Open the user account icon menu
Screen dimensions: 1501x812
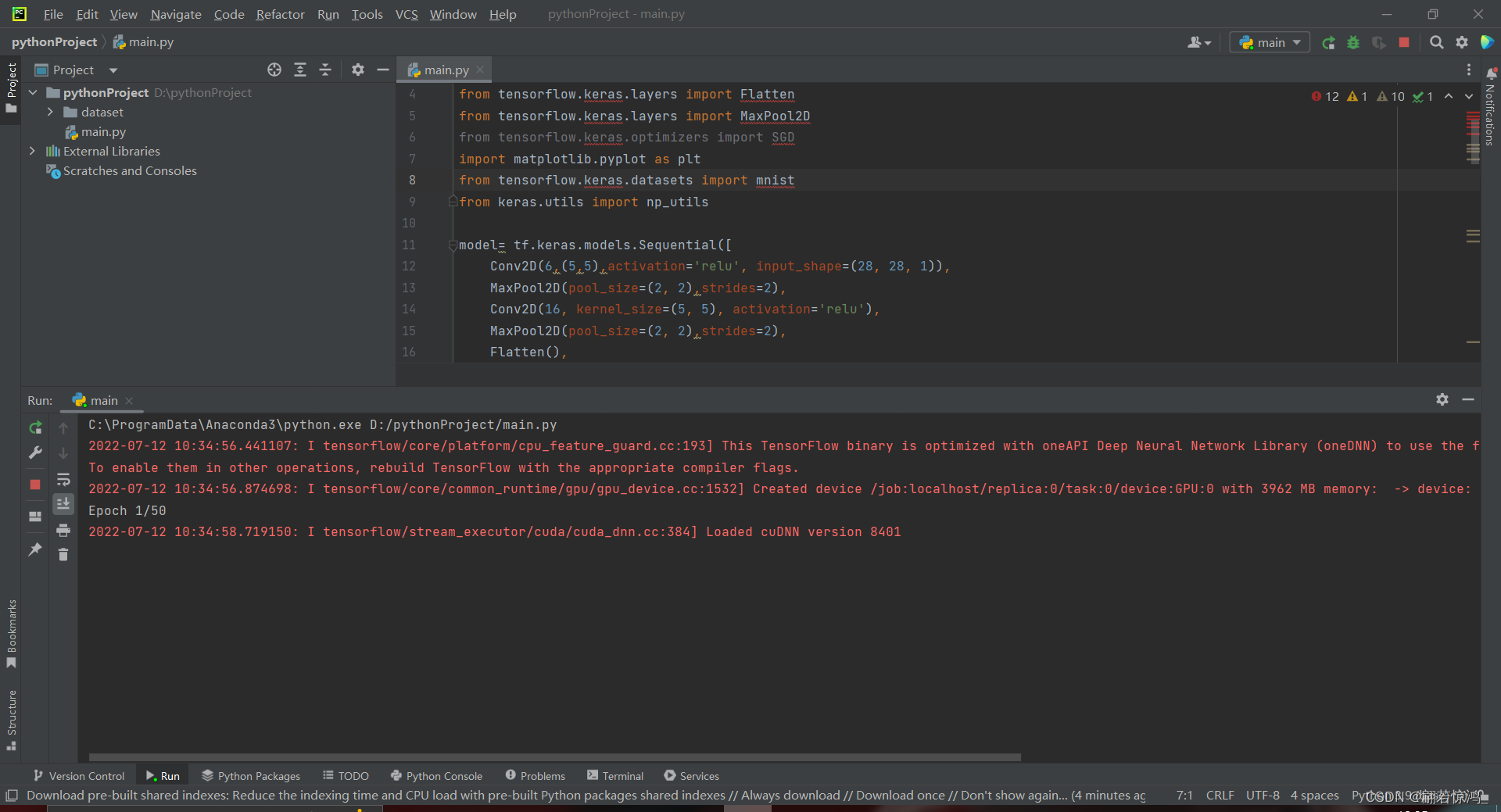point(1198,42)
